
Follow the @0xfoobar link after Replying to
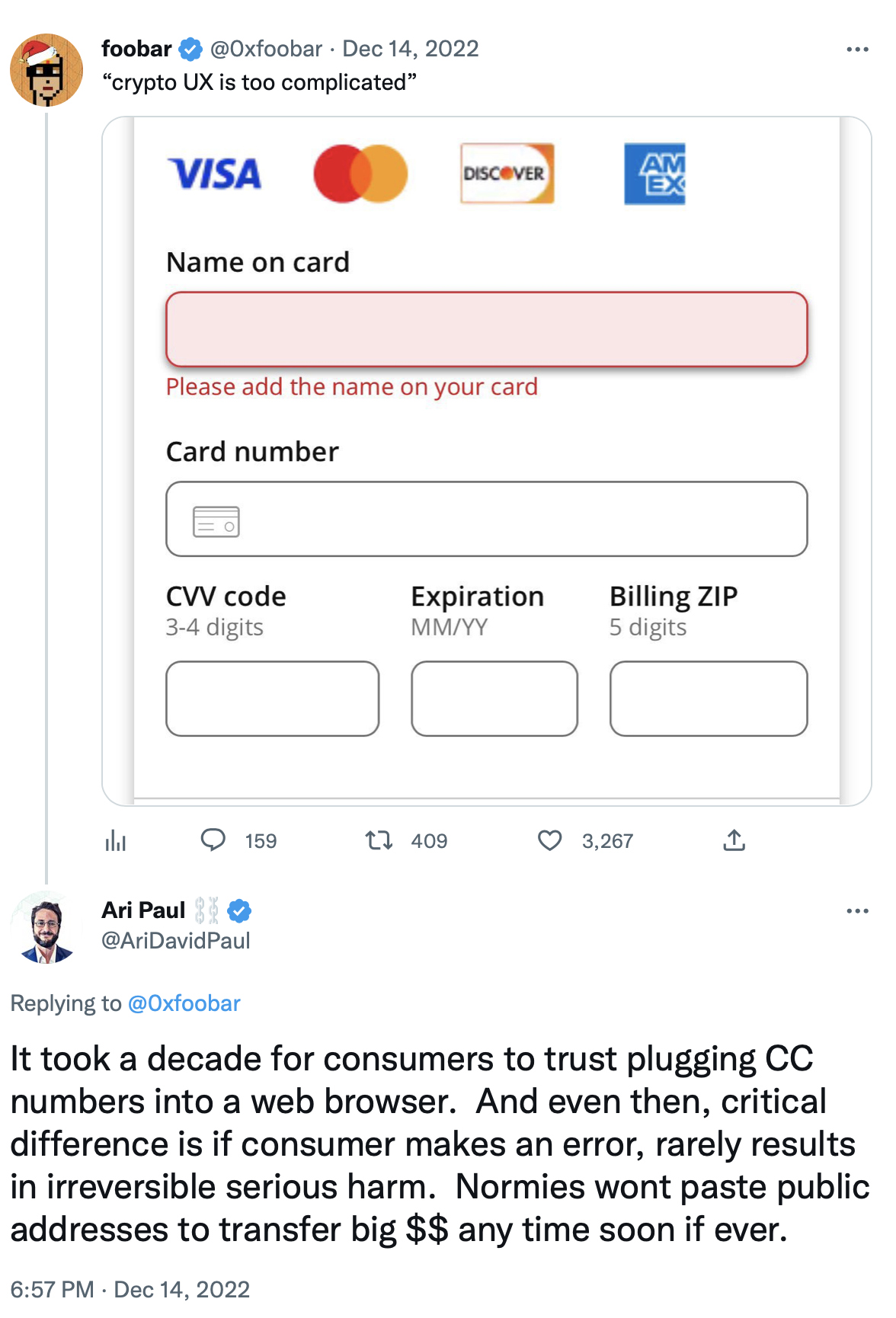pyautogui.click(x=184, y=1003)
